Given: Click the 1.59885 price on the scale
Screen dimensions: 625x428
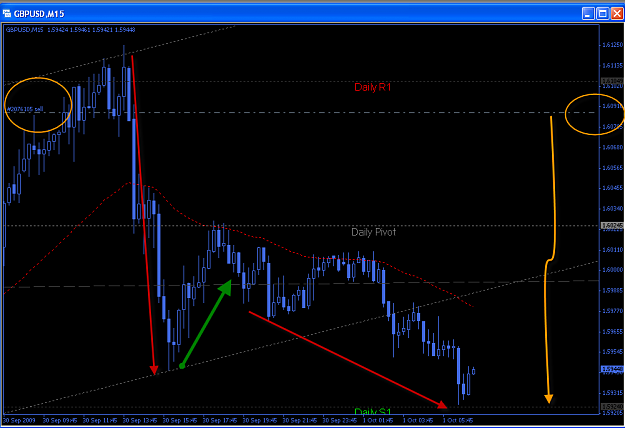Looking at the screenshot, I should [612, 291].
